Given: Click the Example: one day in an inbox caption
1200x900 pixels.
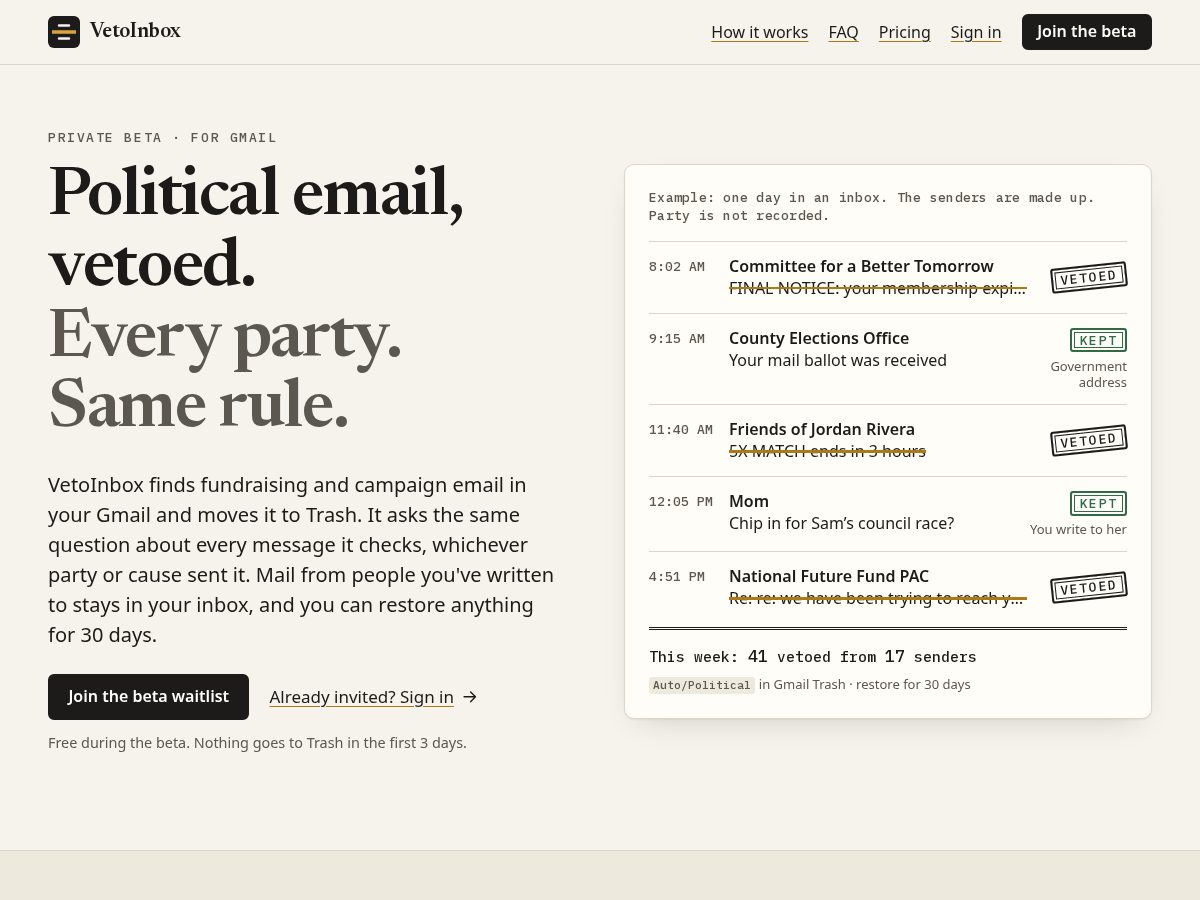Looking at the screenshot, I should 872,206.
